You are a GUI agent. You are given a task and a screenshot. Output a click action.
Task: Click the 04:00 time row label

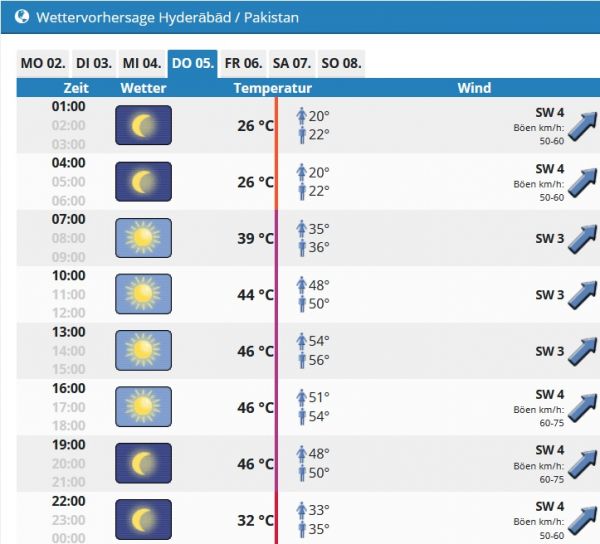[x=69, y=163]
